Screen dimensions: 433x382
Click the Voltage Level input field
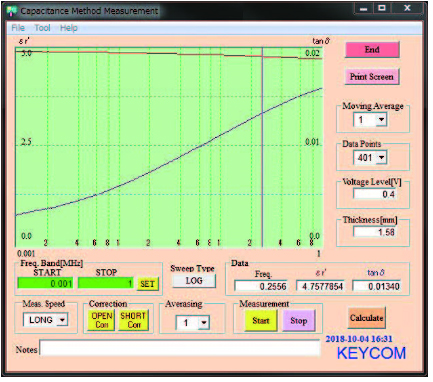click(x=375, y=194)
